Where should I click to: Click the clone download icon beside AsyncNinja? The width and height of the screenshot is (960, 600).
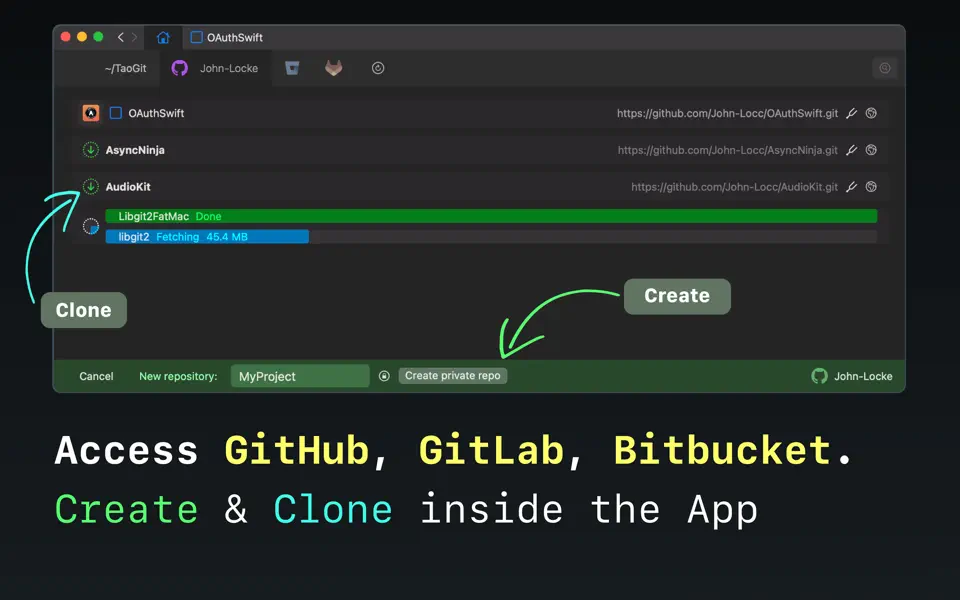90,149
